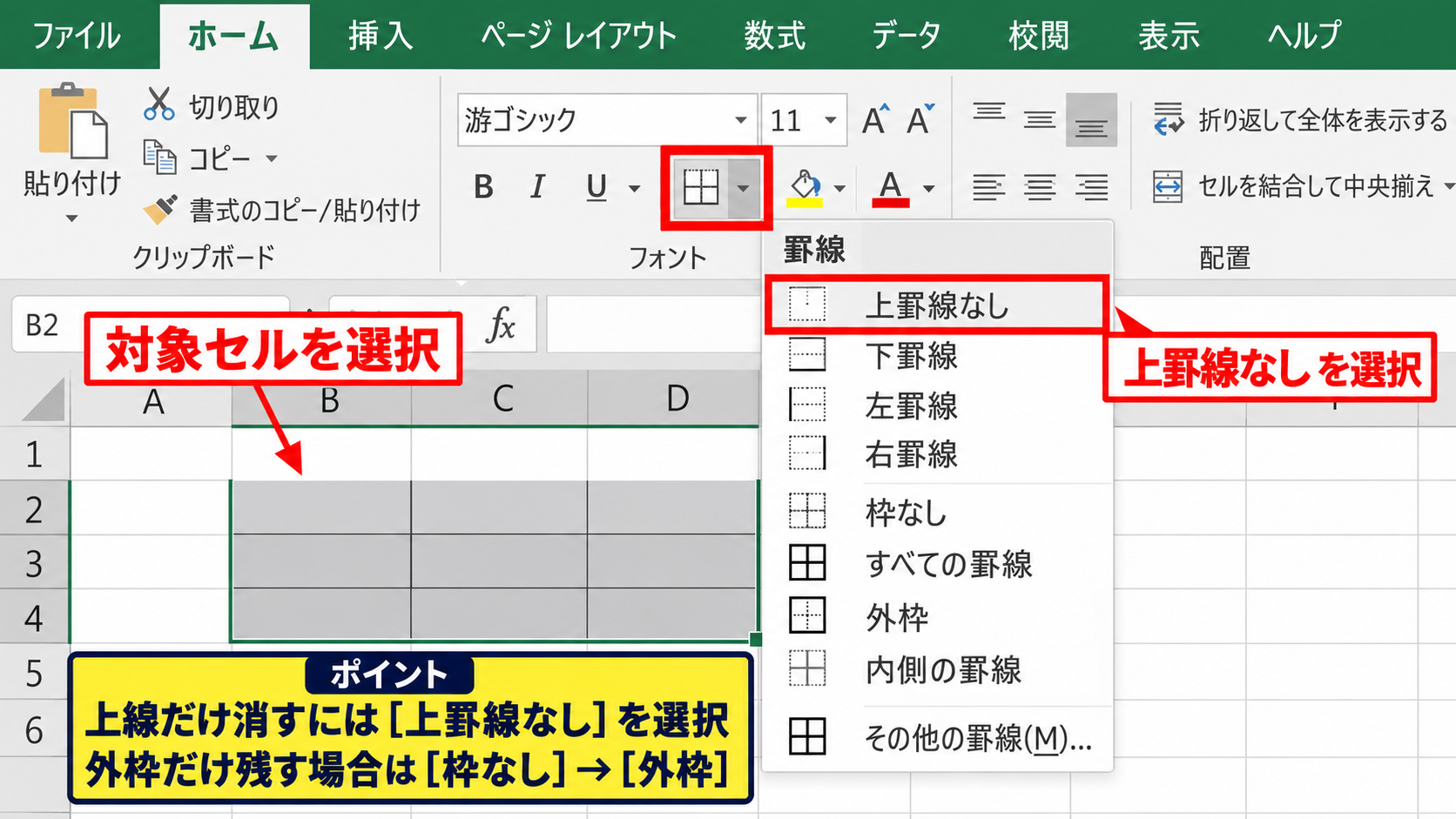Click セルを結合して中央揃え button
The height and width of the screenshot is (819, 1456).
pos(1302,186)
